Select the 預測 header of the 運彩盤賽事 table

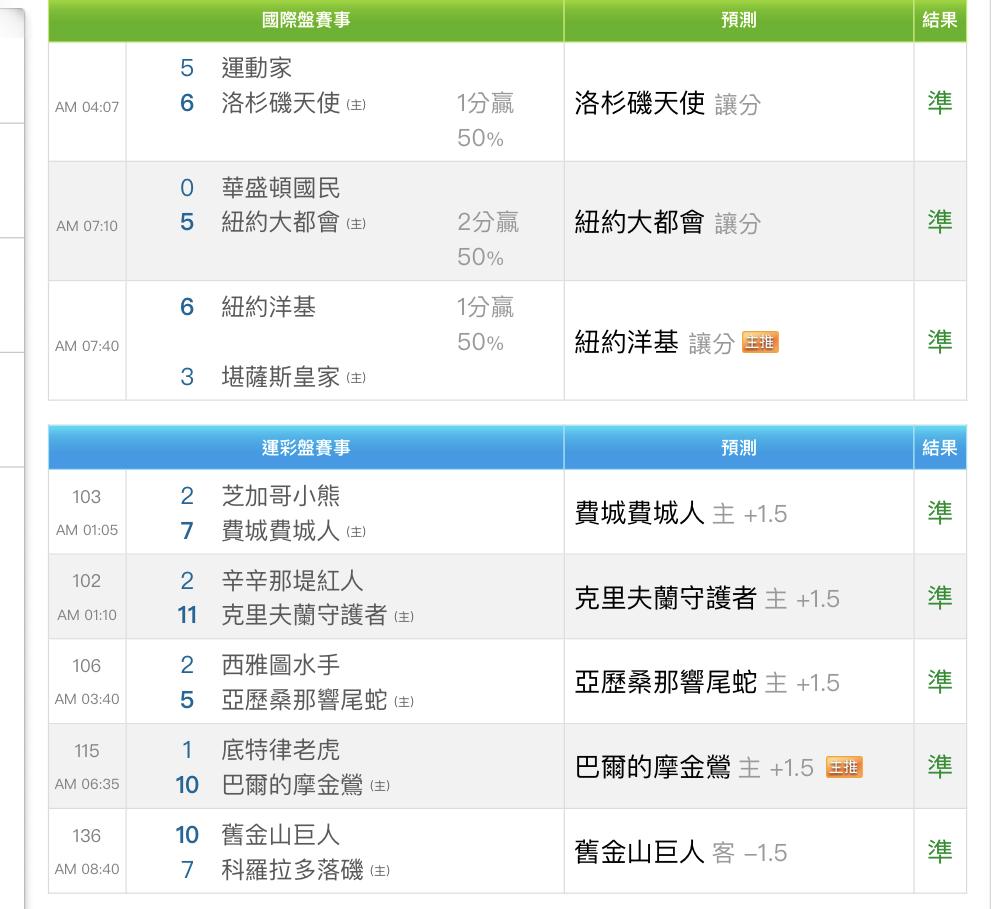(739, 447)
